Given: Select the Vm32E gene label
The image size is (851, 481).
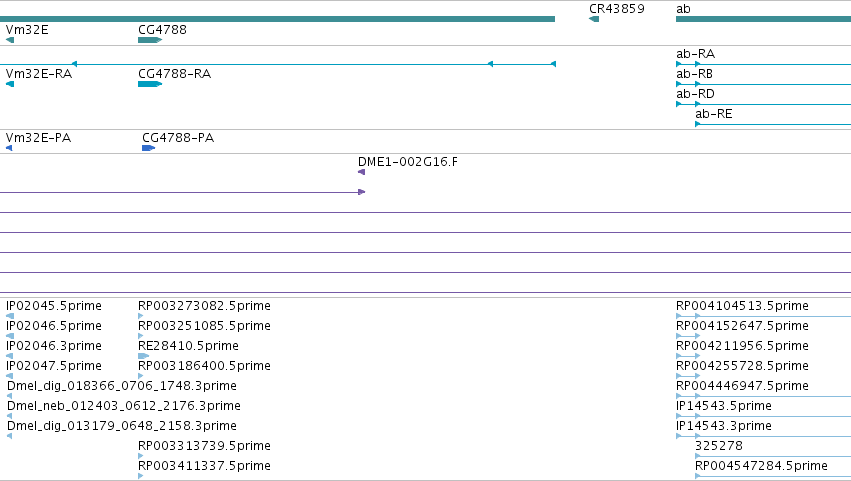Looking at the screenshot, I should pos(27,29).
